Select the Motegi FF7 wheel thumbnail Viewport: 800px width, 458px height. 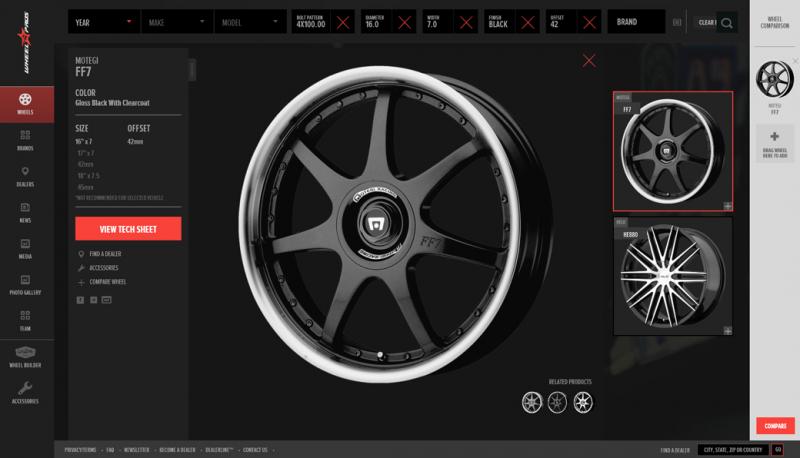pos(673,151)
